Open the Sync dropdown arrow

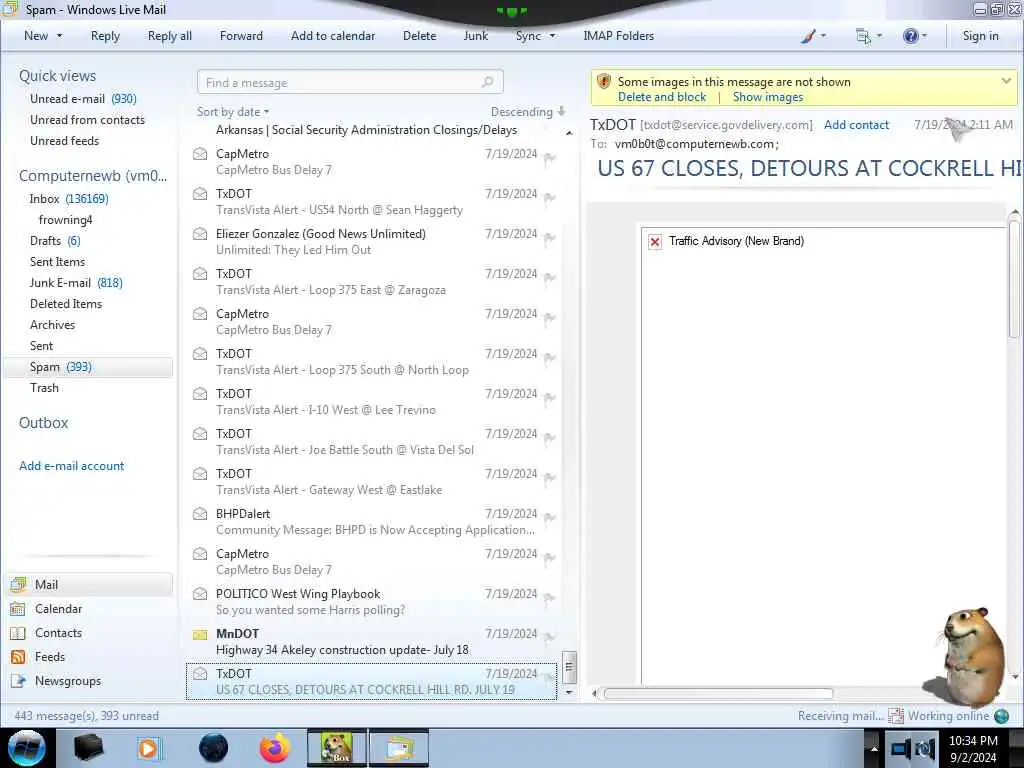click(x=552, y=36)
